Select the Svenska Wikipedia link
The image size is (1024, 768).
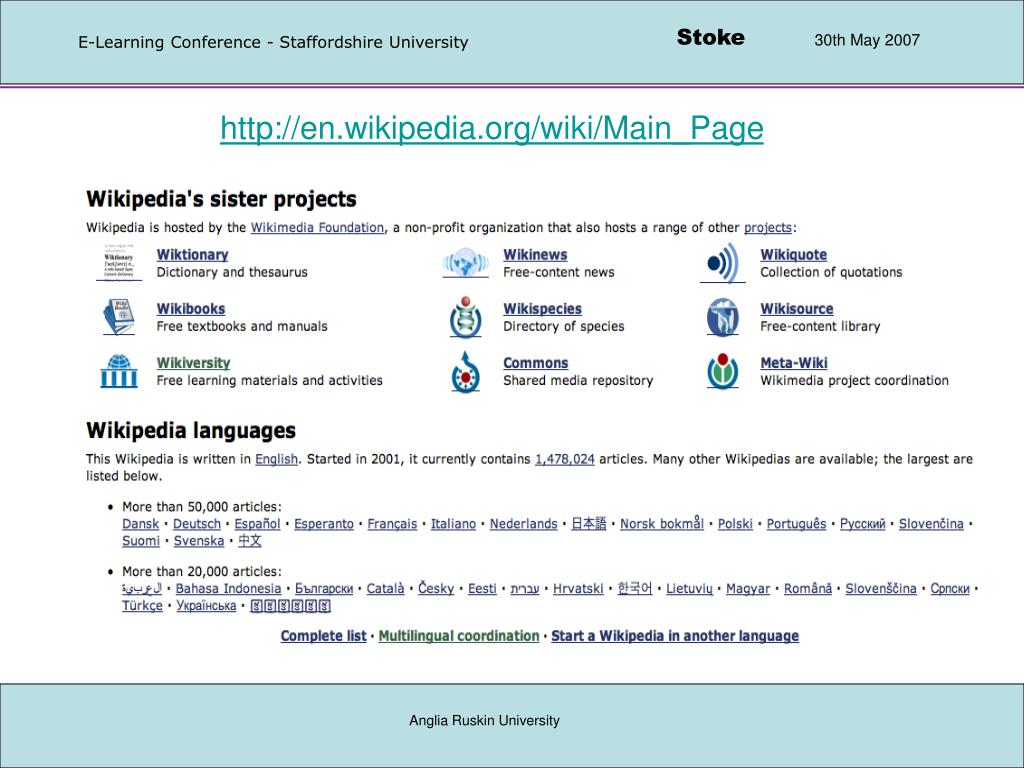pyautogui.click(x=199, y=541)
